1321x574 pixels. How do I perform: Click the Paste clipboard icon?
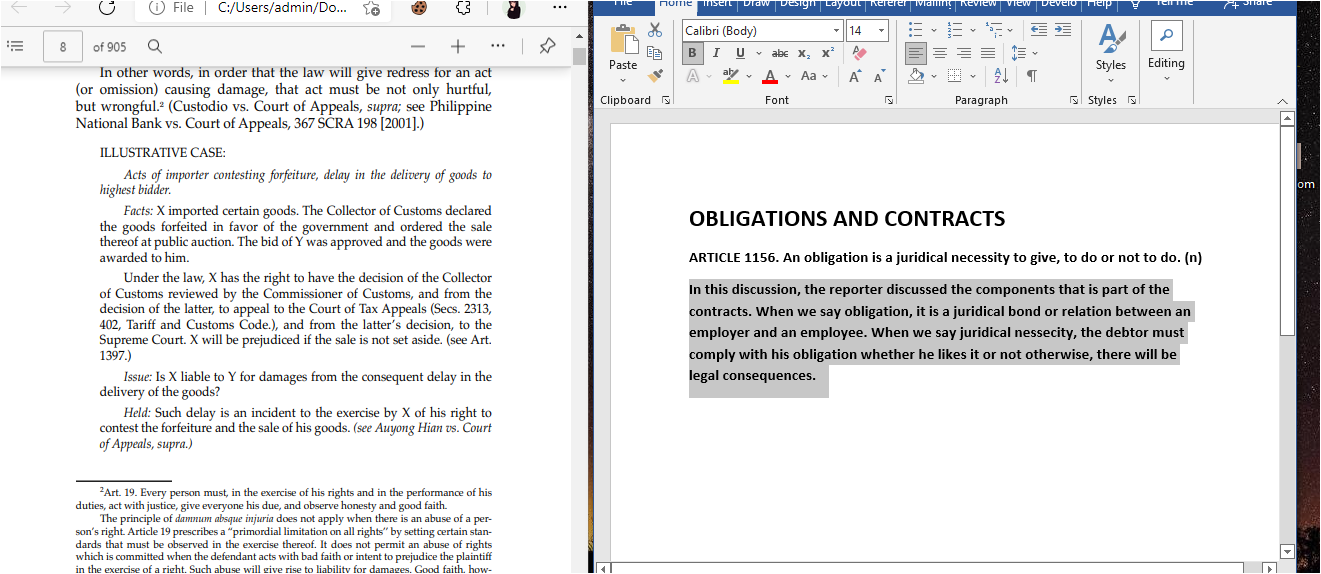(x=623, y=38)
